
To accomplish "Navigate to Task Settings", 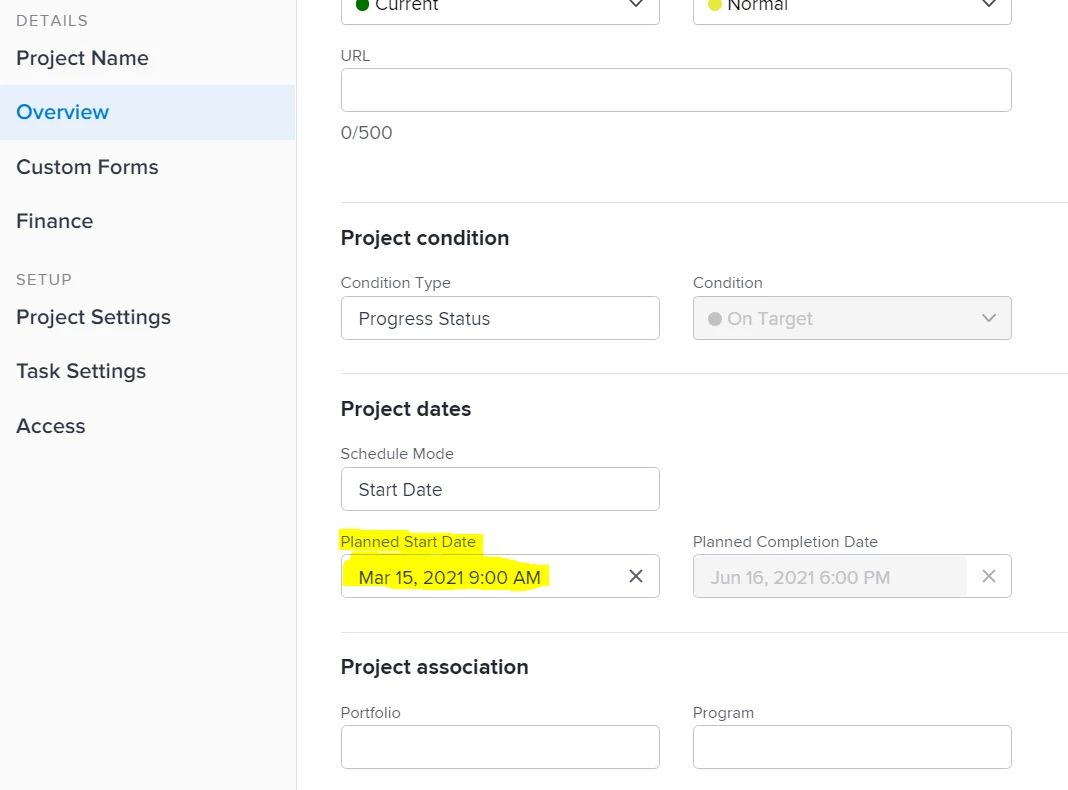I will pos(81,371).
